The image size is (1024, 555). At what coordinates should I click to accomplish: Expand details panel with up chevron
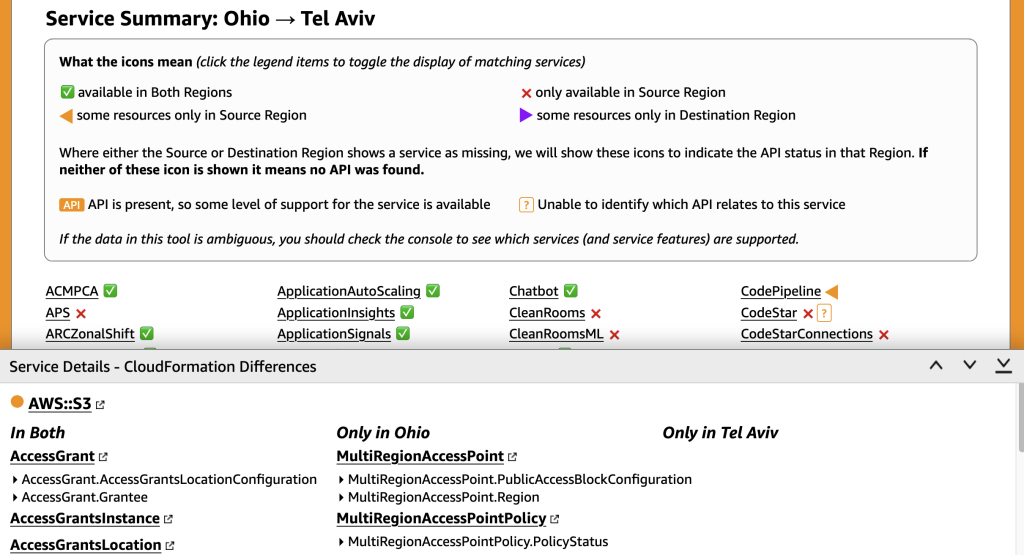936,366
